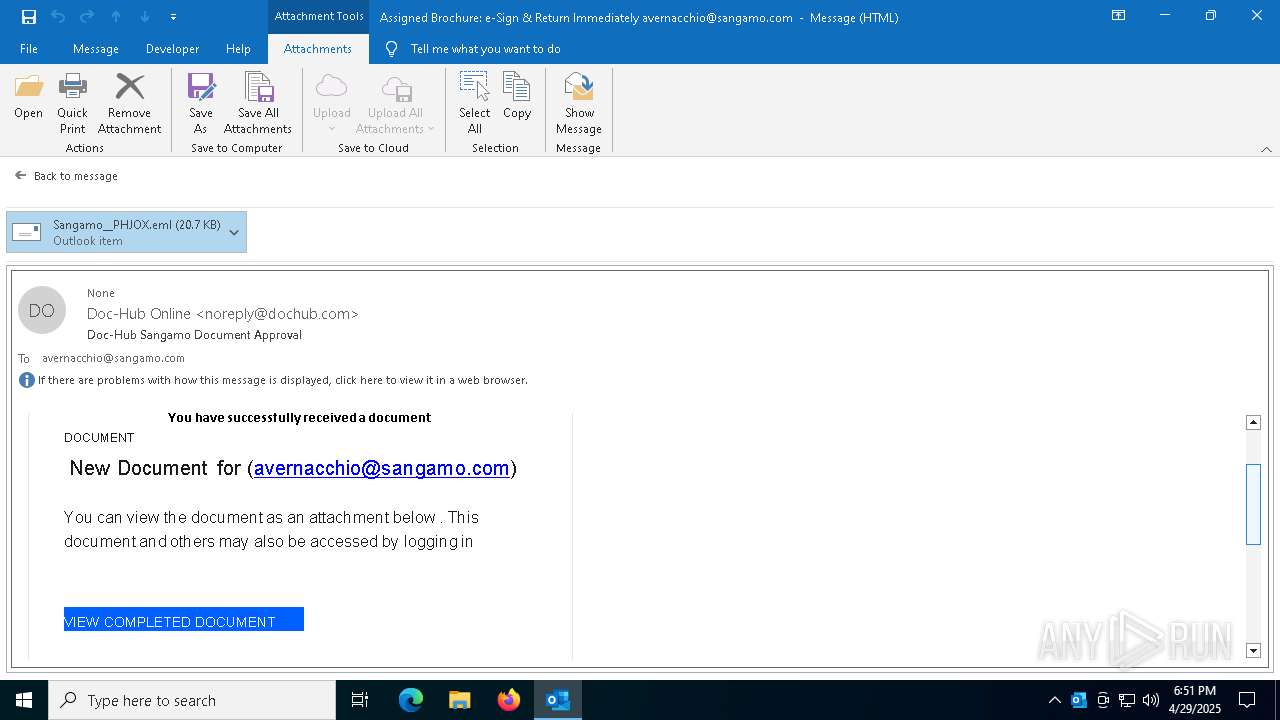Save using the title bar save icon

[29, 17]
